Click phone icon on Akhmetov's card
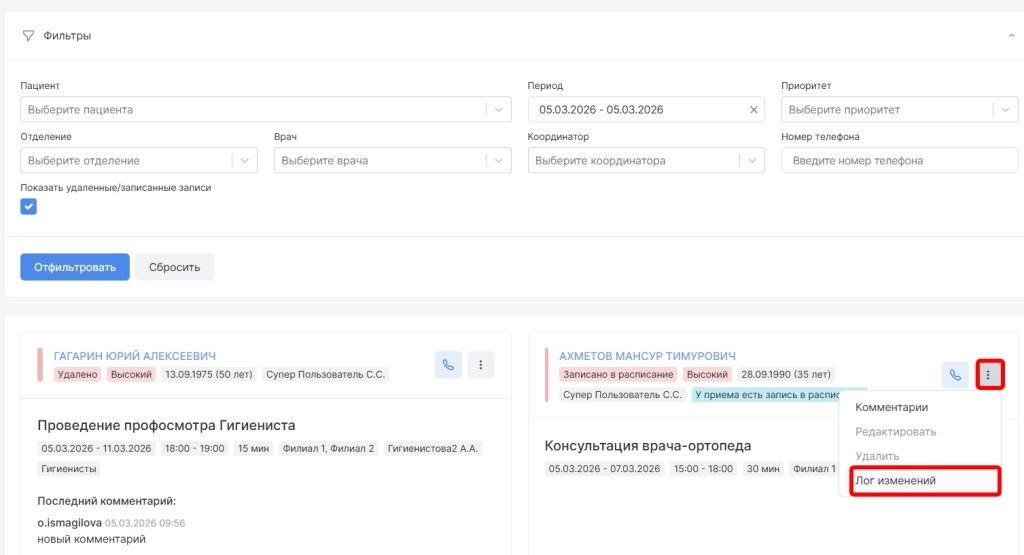 955,375
